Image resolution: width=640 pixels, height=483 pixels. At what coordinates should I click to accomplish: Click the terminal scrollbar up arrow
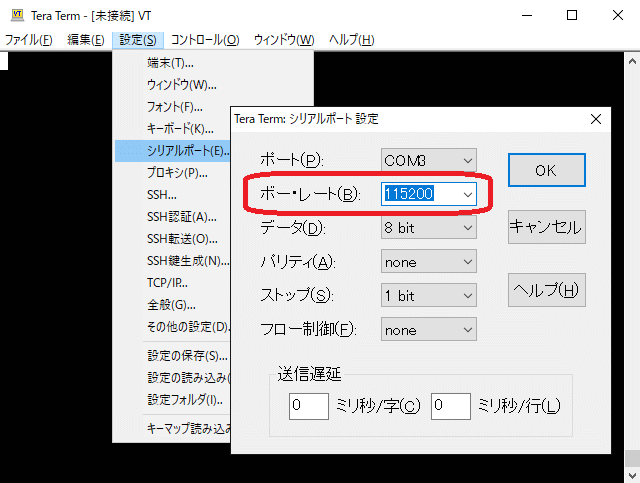point(632,62)
